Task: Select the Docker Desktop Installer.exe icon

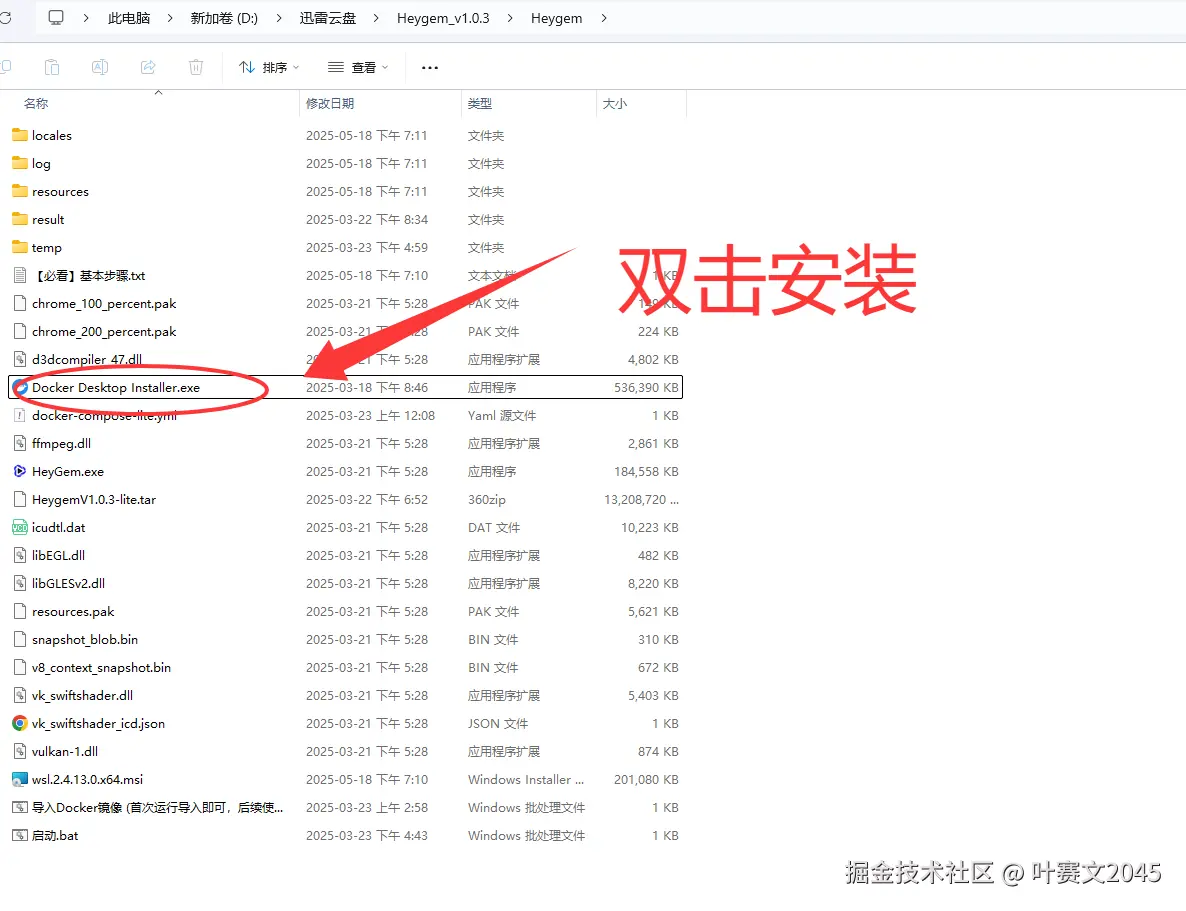Action: (x=20, y=387)
